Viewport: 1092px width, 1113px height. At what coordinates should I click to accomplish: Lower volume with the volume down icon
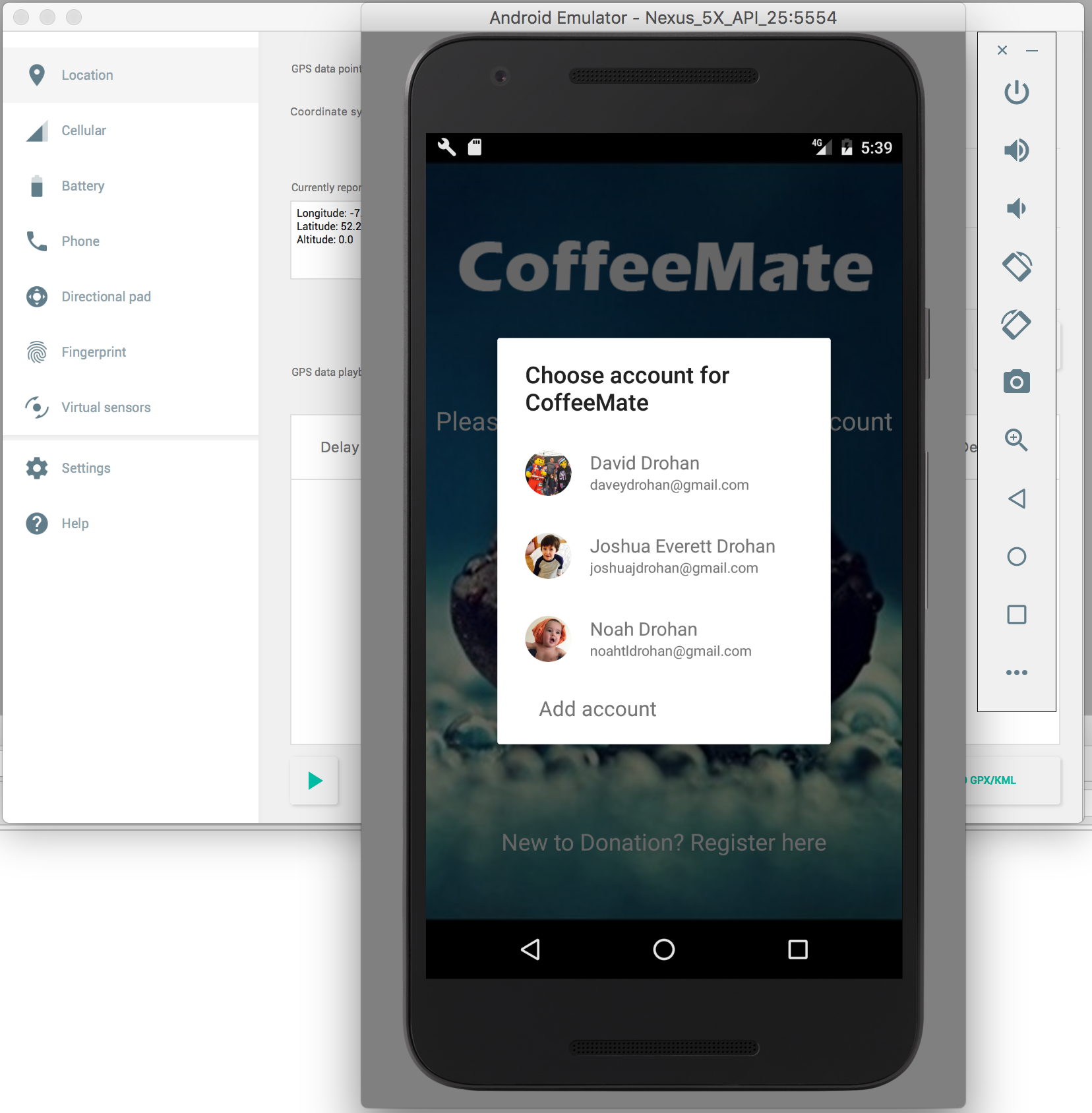point(1016,208)
